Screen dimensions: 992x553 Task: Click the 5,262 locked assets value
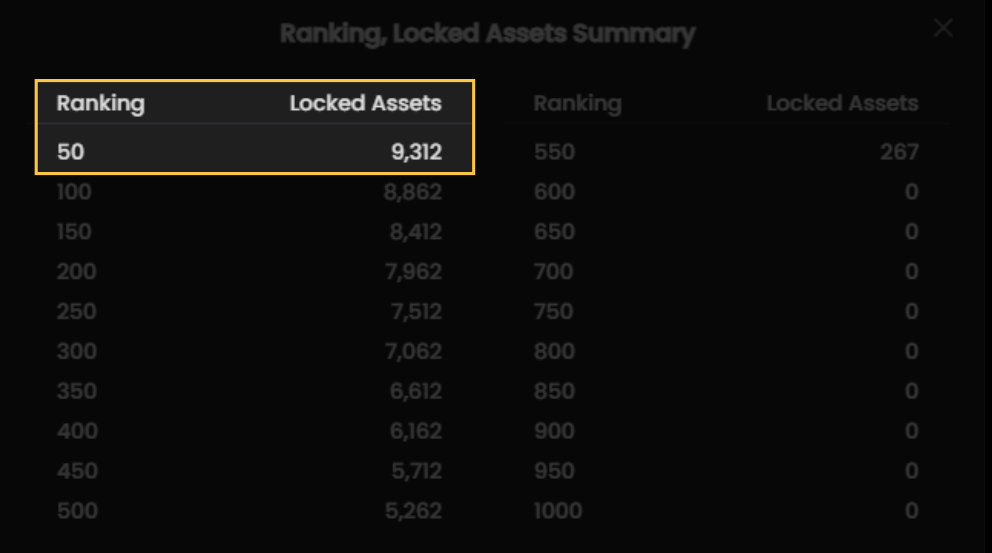point(413,511)
